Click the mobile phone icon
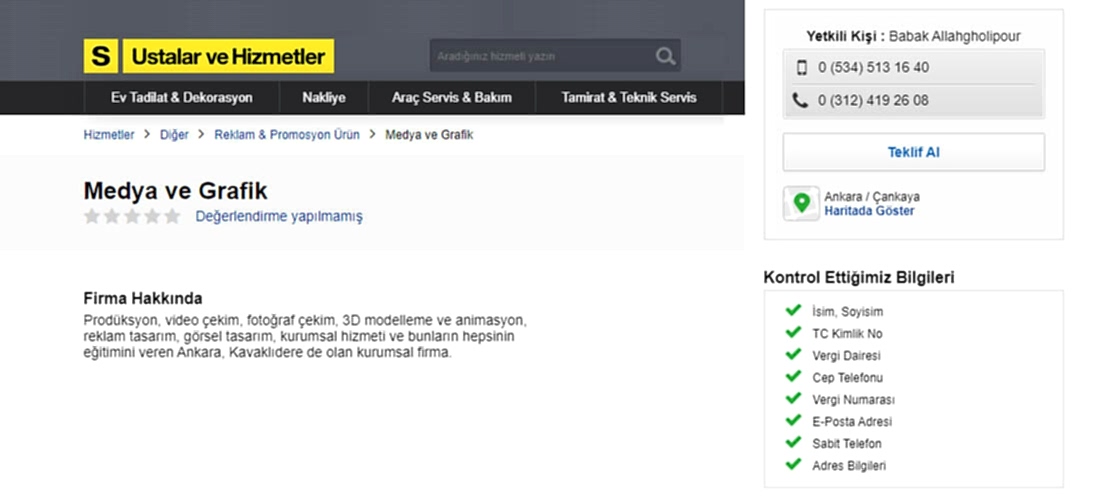 click(801, 68)
